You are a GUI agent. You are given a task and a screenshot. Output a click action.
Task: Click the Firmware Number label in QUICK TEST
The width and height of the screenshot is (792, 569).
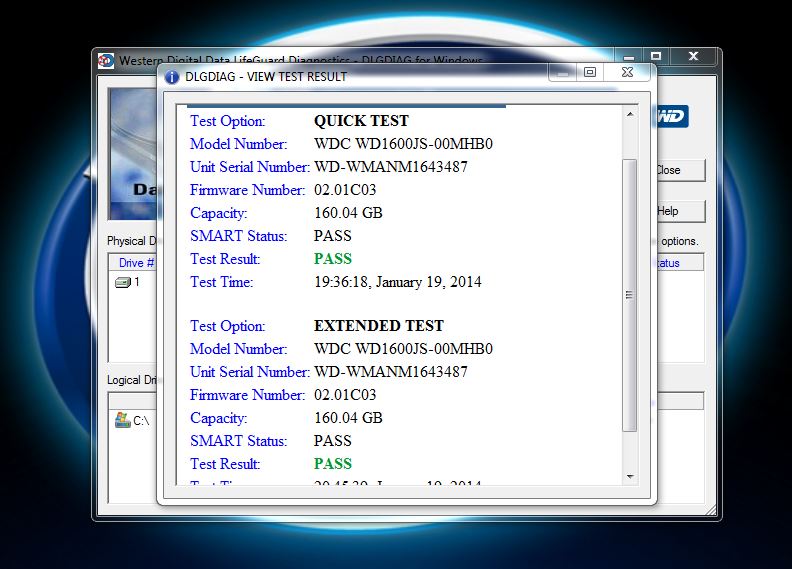pyautogui.click(x=248, y=190)
